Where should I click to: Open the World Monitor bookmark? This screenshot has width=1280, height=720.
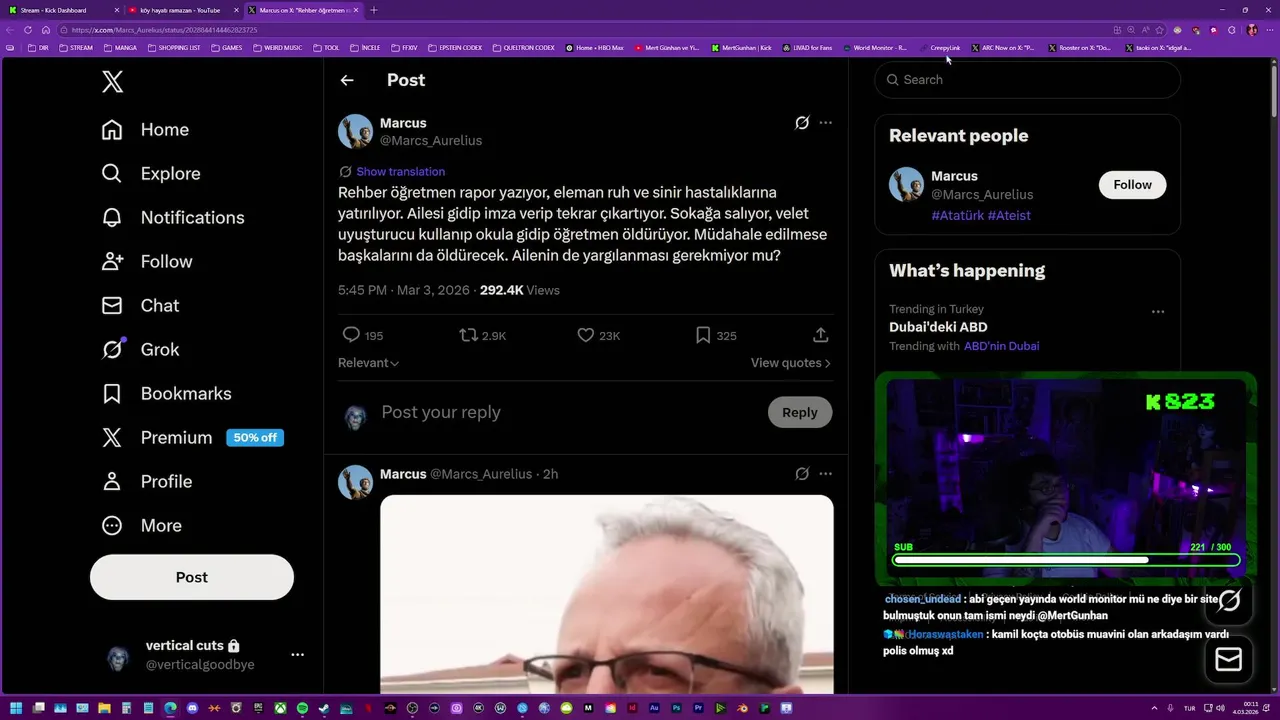click(875, 48)
